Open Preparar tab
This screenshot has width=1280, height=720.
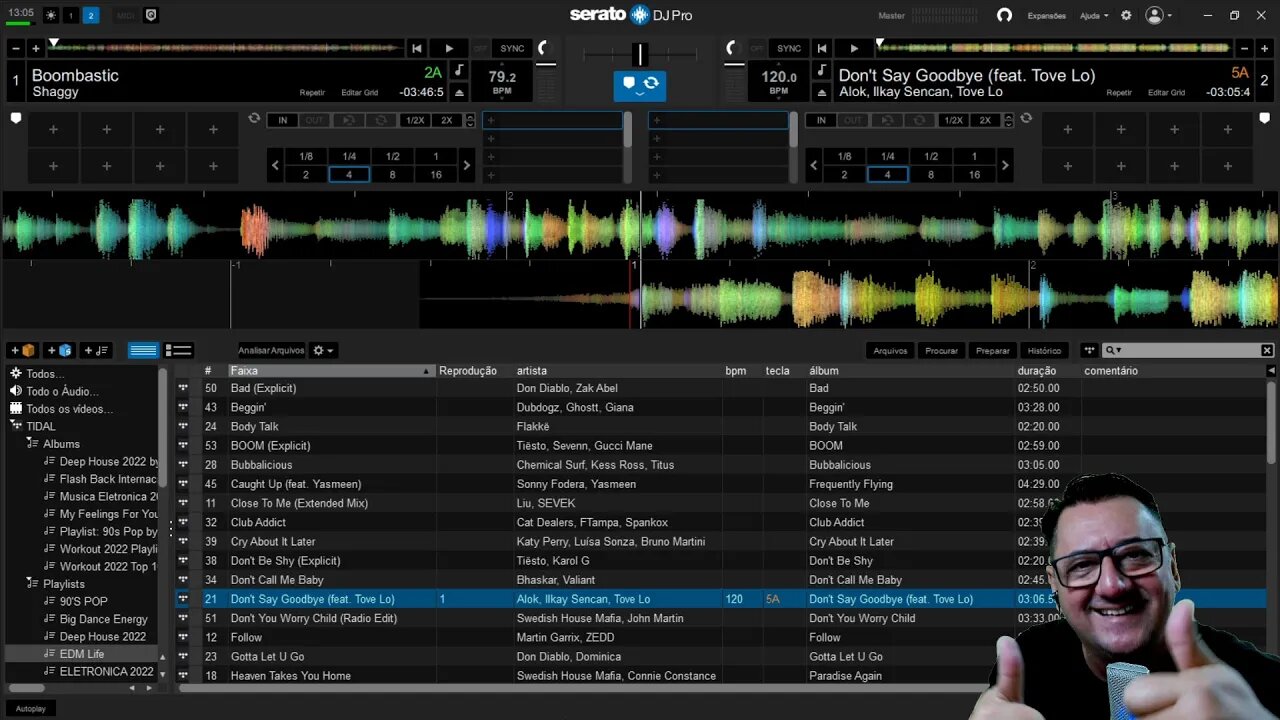993,351
